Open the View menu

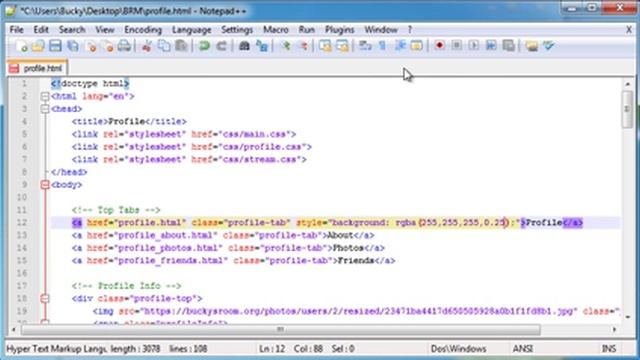pyautogui.click(x=105, y=30)
